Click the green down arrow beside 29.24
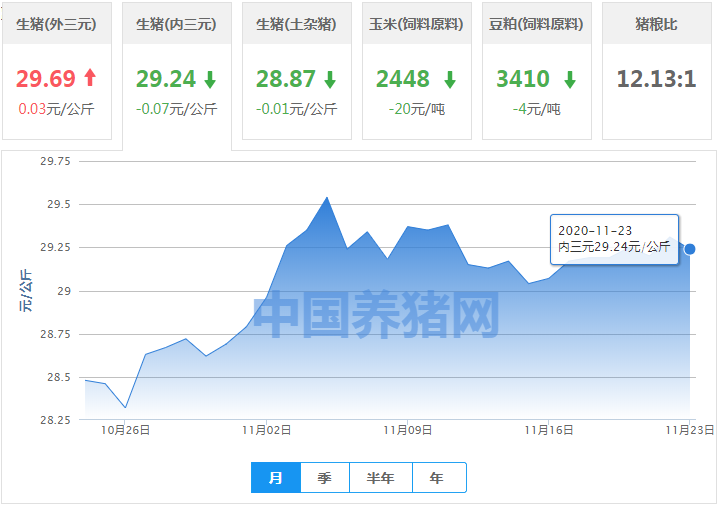 click(210, 79)
